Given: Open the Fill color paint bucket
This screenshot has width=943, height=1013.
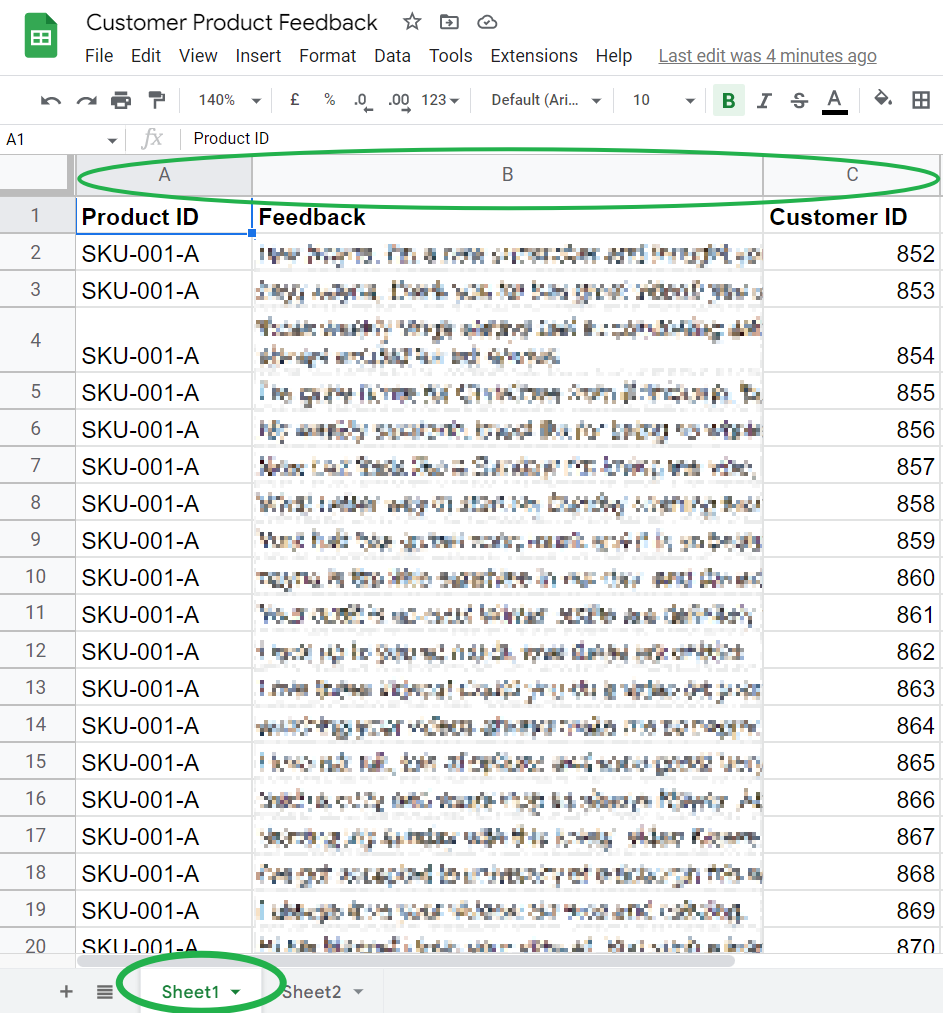Looking at the screenshot, I should (x=883, y=99).
